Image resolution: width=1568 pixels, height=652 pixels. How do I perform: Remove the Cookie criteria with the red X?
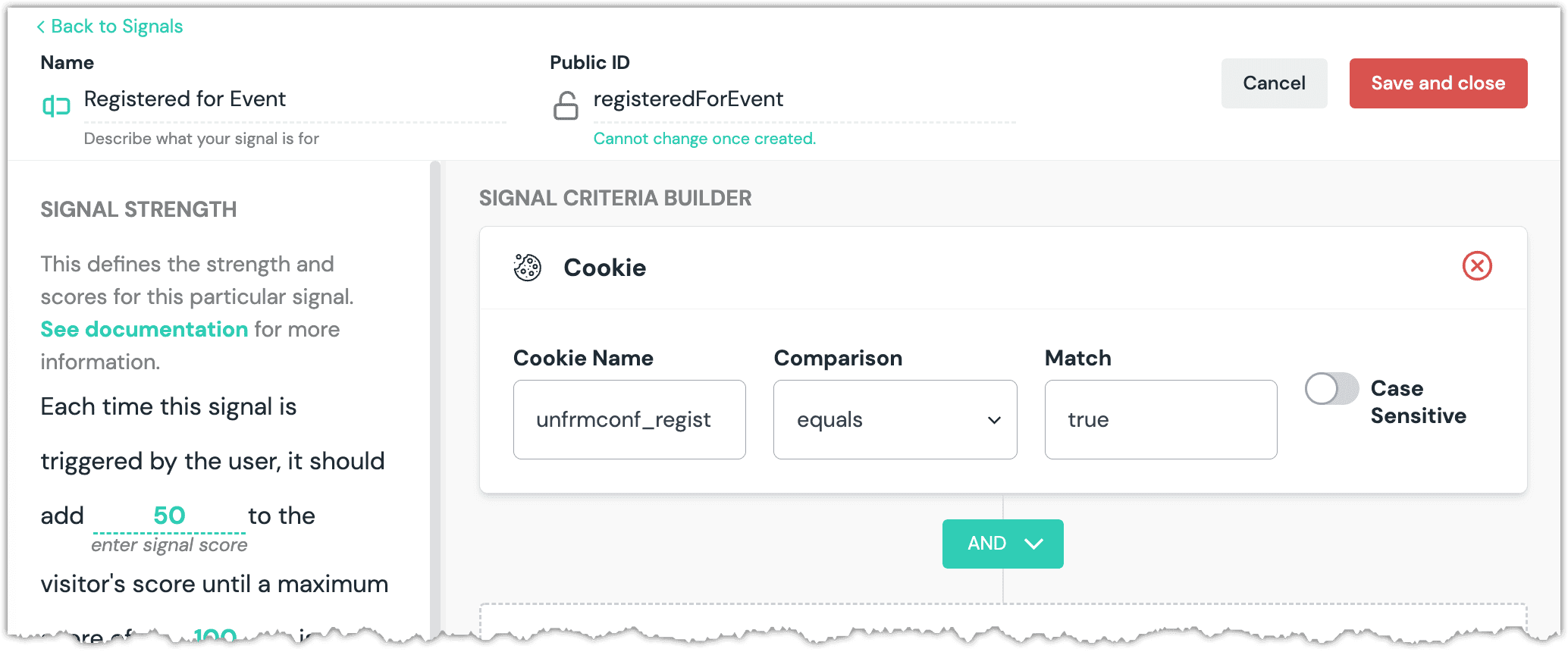[1476, 266]
